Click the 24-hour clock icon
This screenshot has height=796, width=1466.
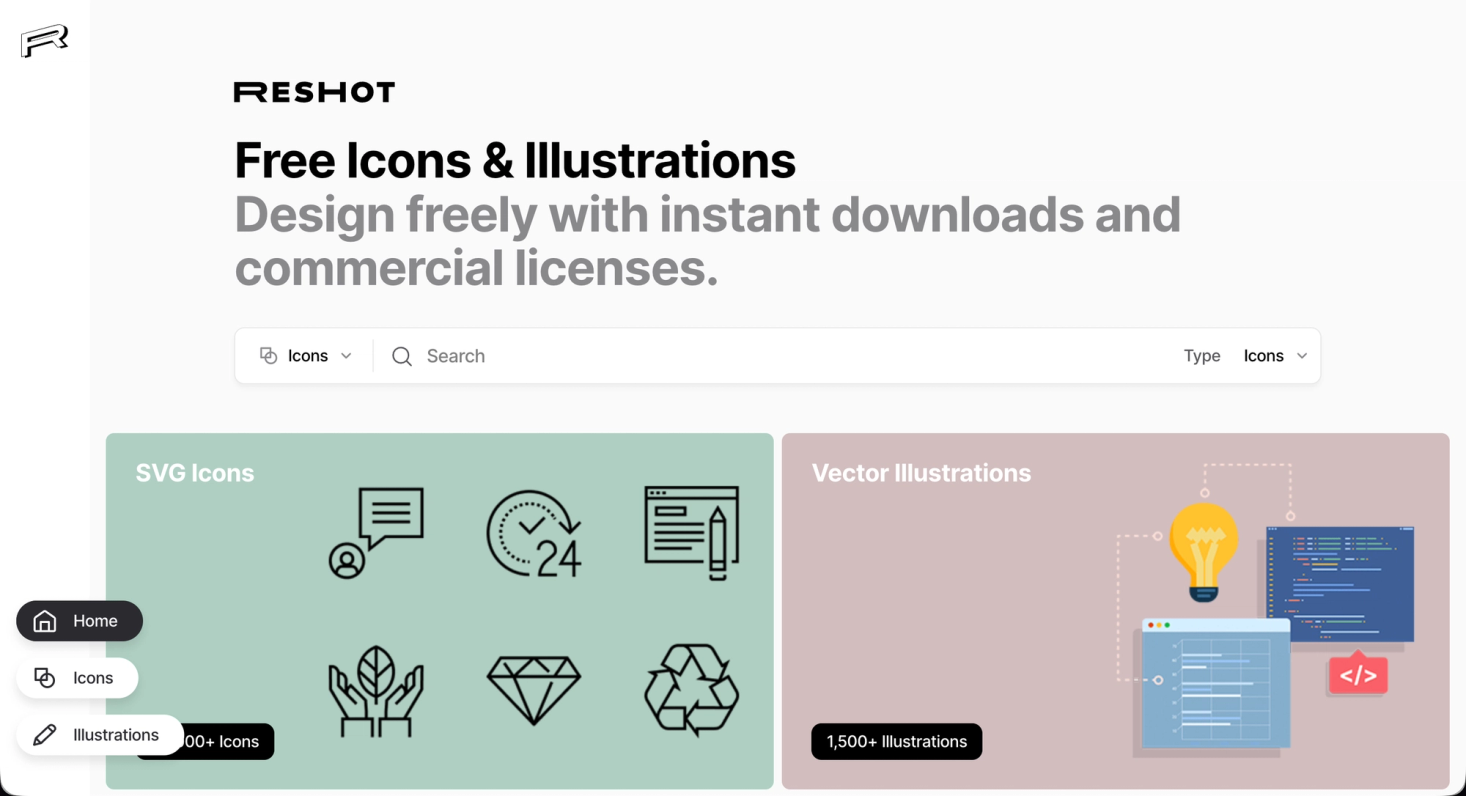tap(534, 533)
